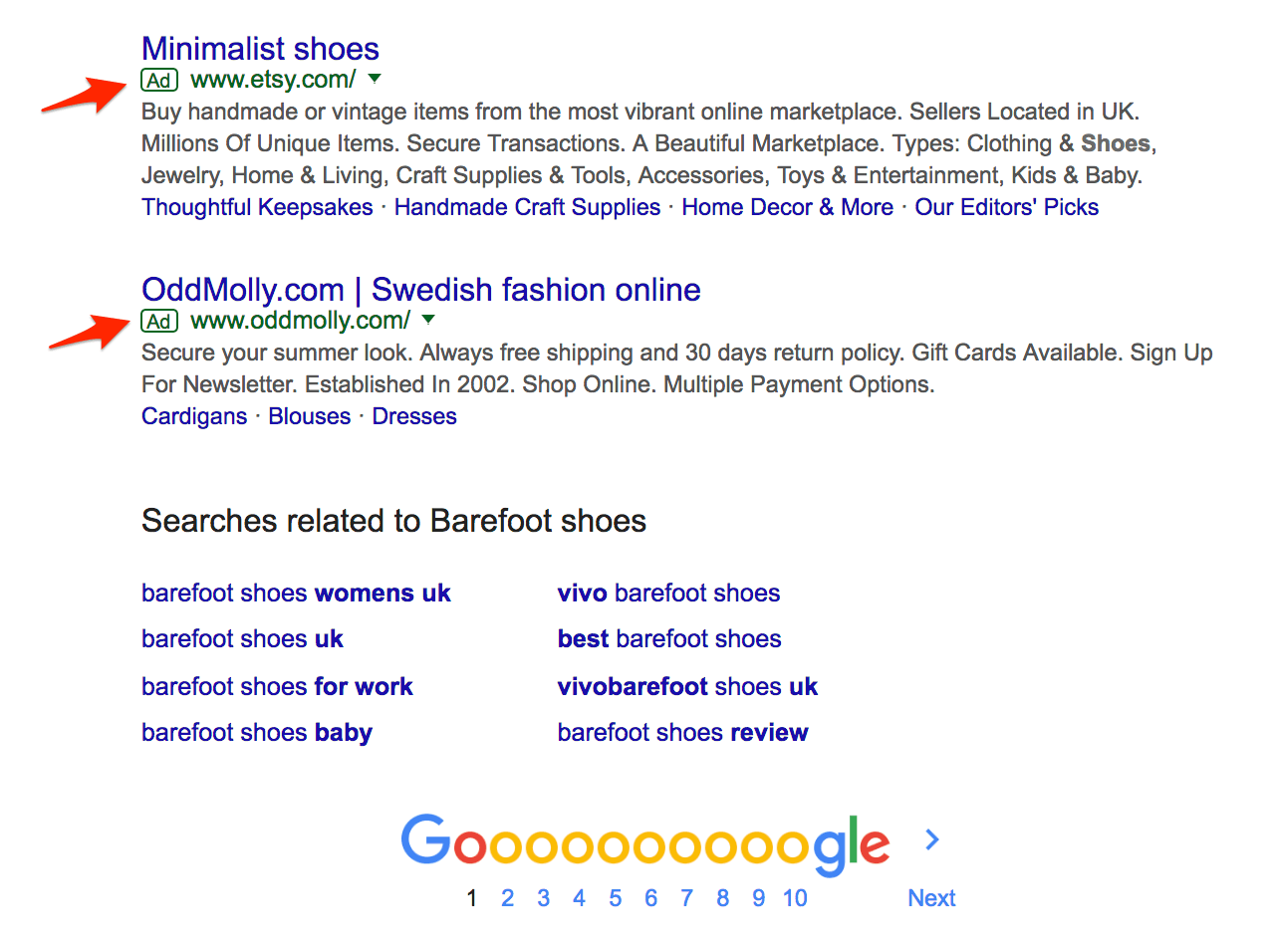Visit the Our Editors' Picks sitelink
This screenshot has height=952, width=1277.
(1006, 207)
